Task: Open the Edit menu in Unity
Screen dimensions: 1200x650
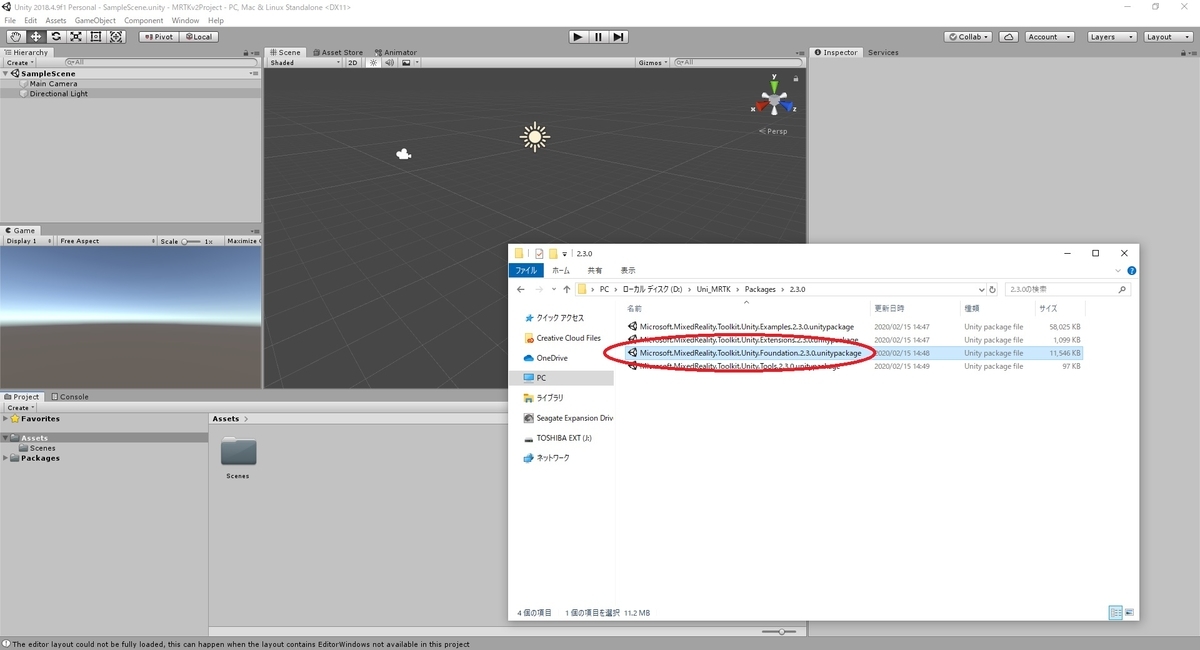Action: click(31, 20)
